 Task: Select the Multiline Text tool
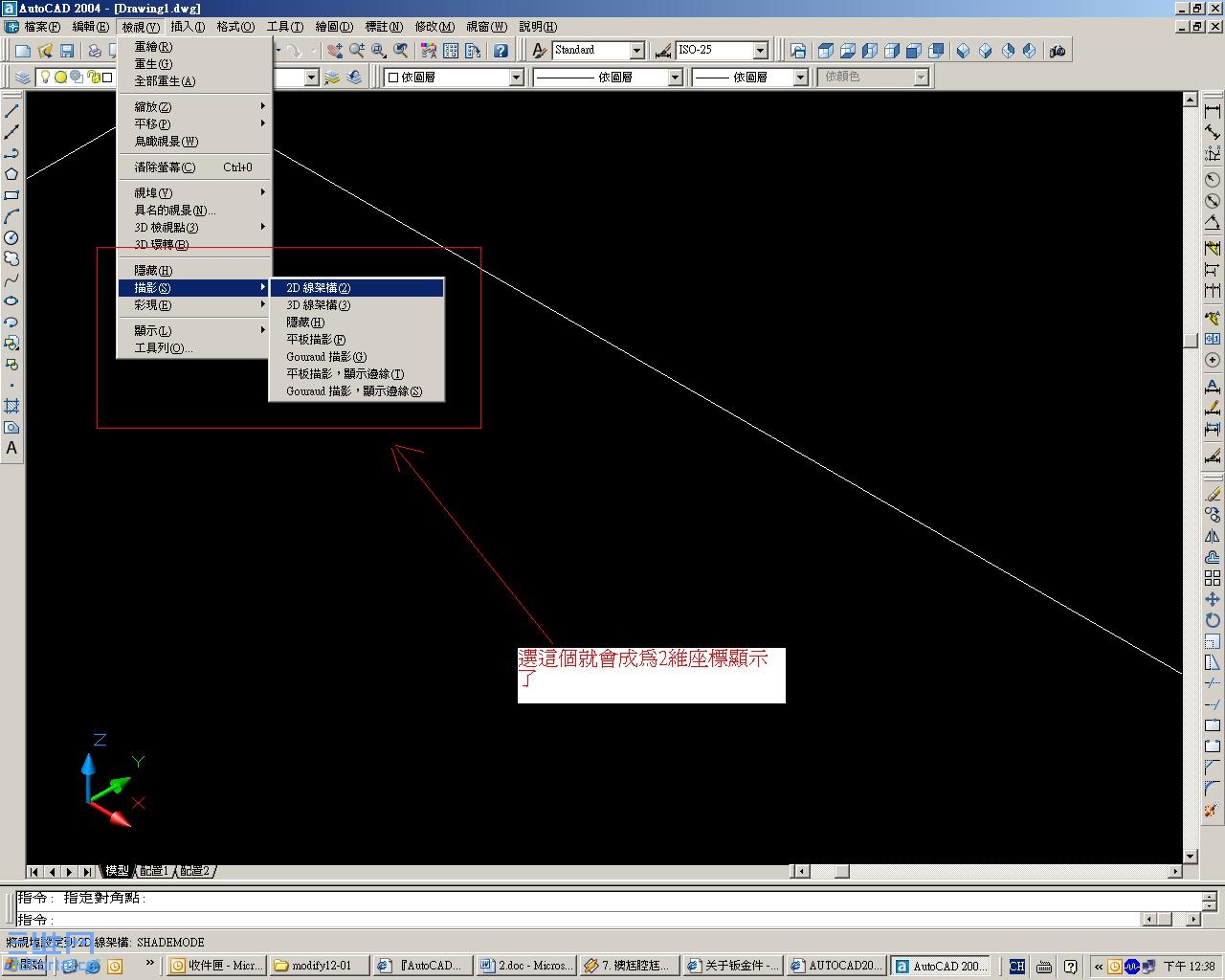[x=11, y=448]
